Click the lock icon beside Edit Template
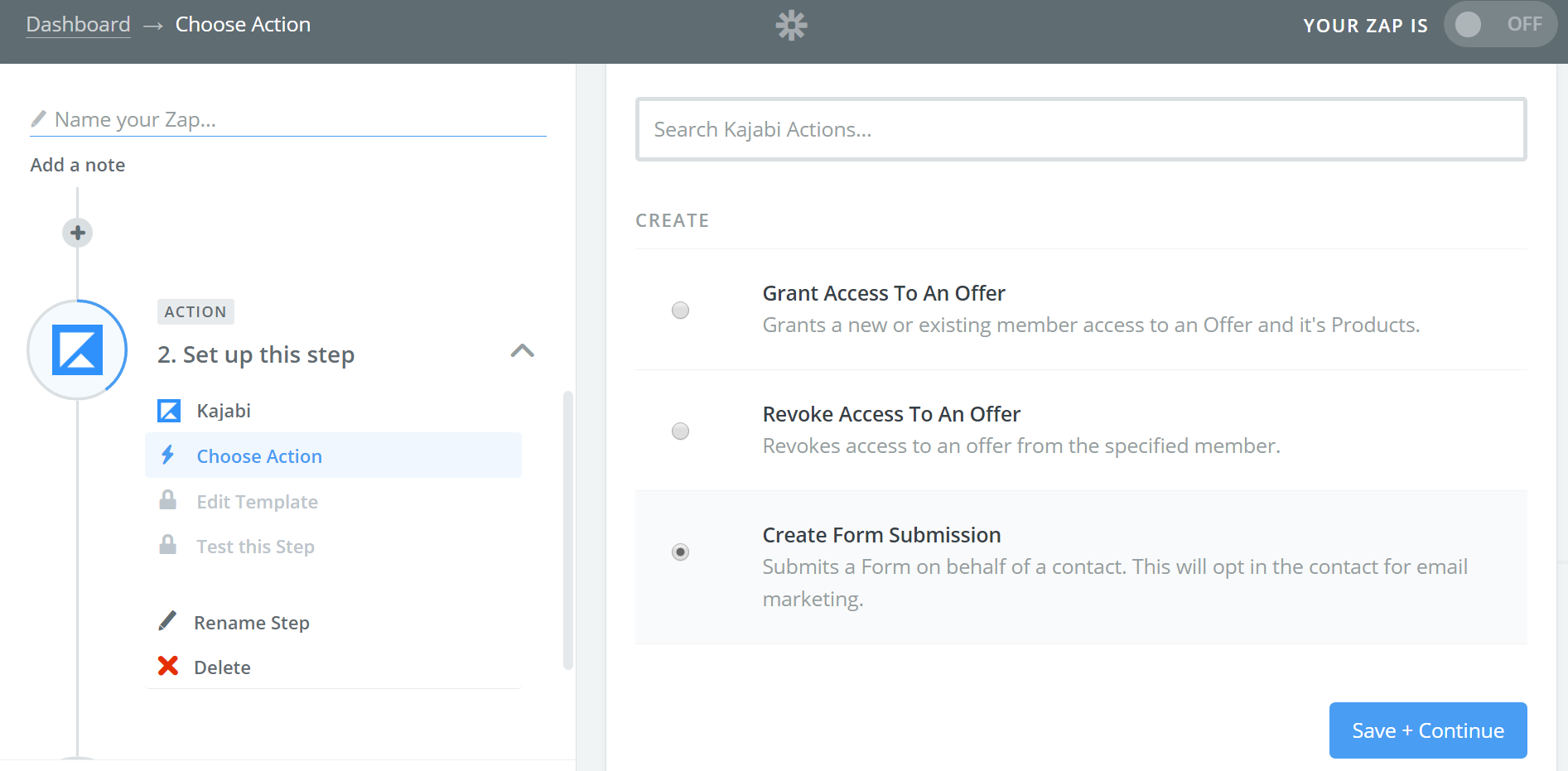This screenshot has height=771, width=1568. click(x=168, y=500)
